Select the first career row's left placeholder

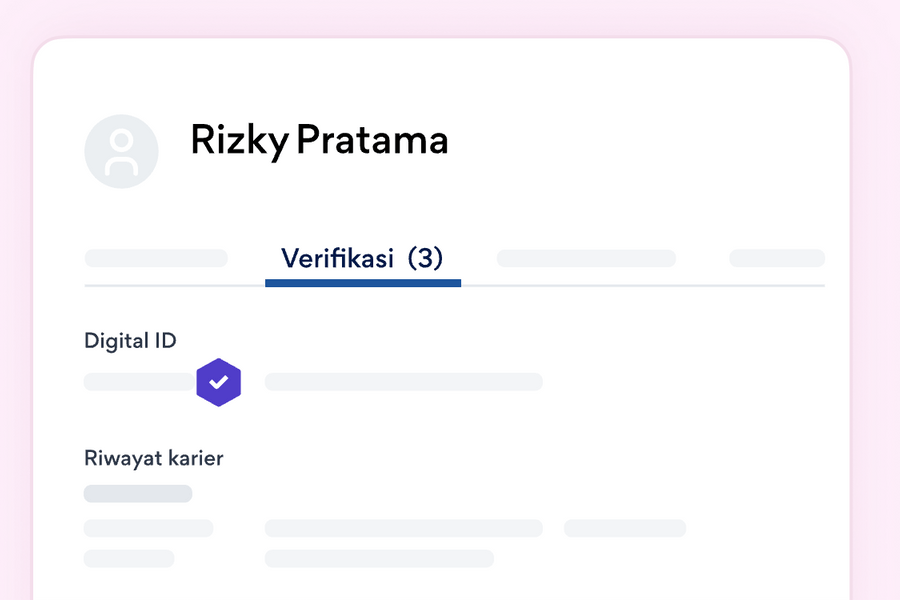coord(148,528)
